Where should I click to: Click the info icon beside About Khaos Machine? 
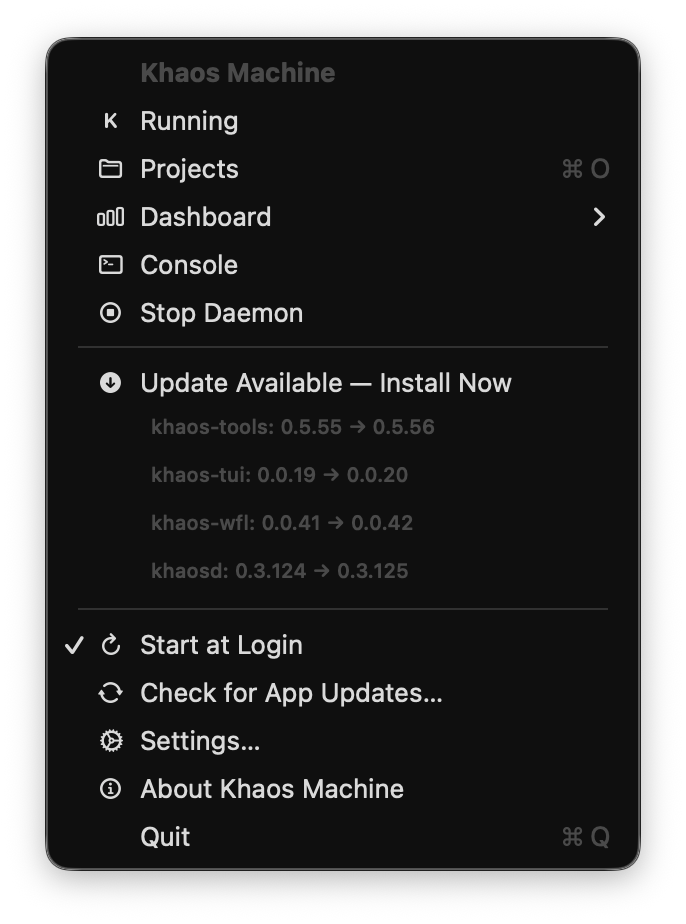click(110, 789)
